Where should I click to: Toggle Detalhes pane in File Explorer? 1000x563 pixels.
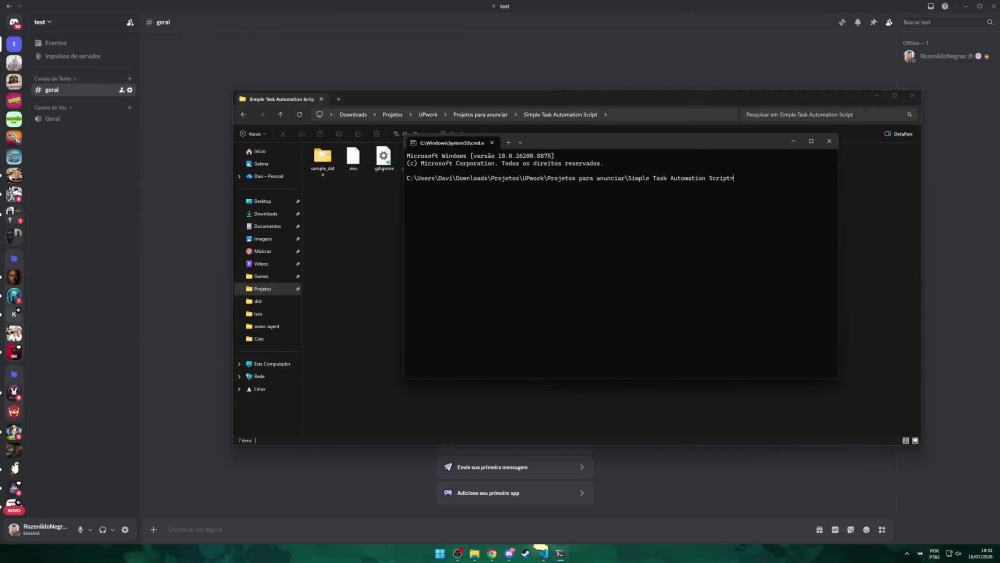[899, 134]
